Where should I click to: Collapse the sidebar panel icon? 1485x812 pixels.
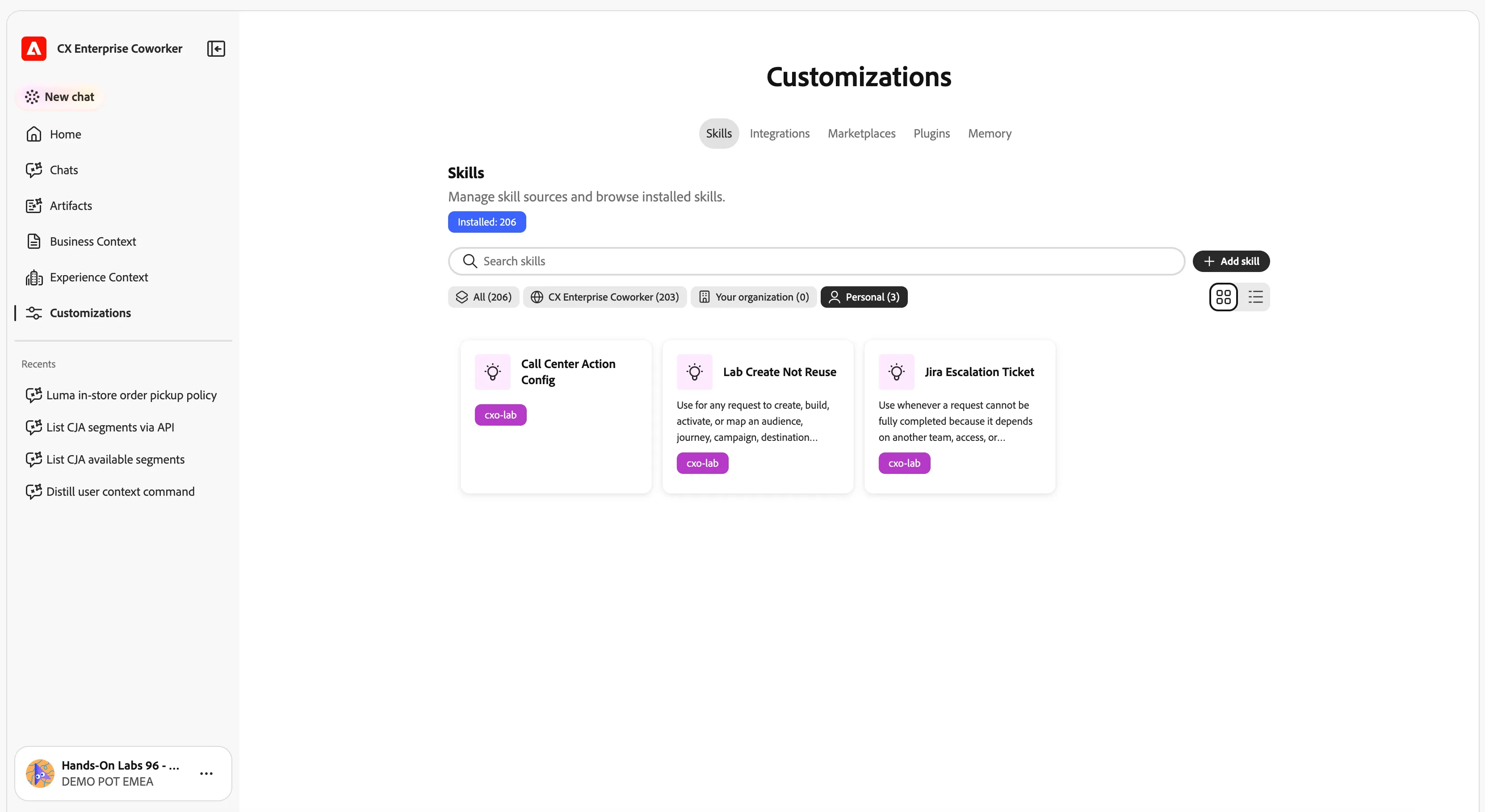[216, 49]
